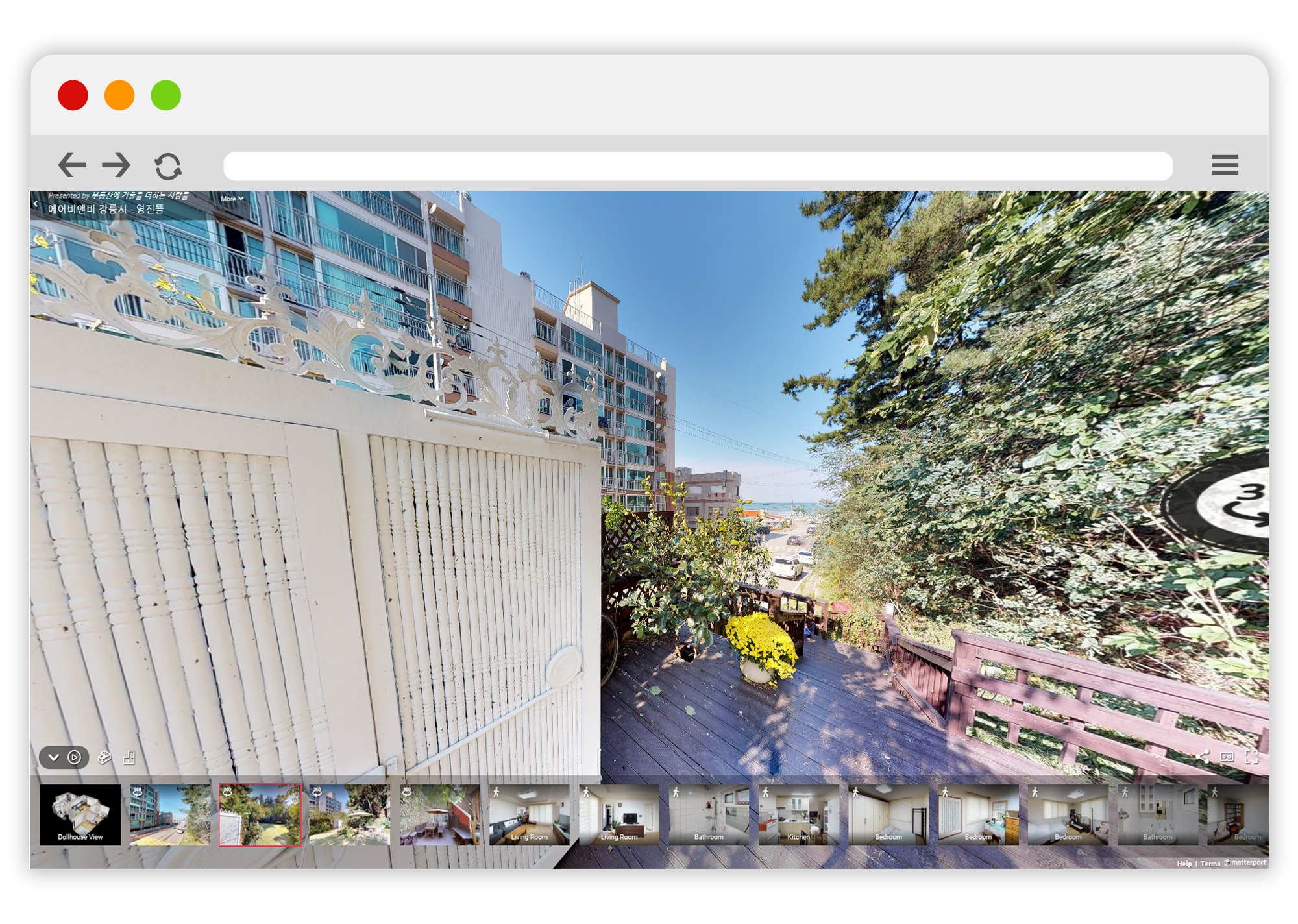The height and width of the screenshot is (924, 1298).
Task: Click the refresh/reload icon
Action: click(168, 163)
